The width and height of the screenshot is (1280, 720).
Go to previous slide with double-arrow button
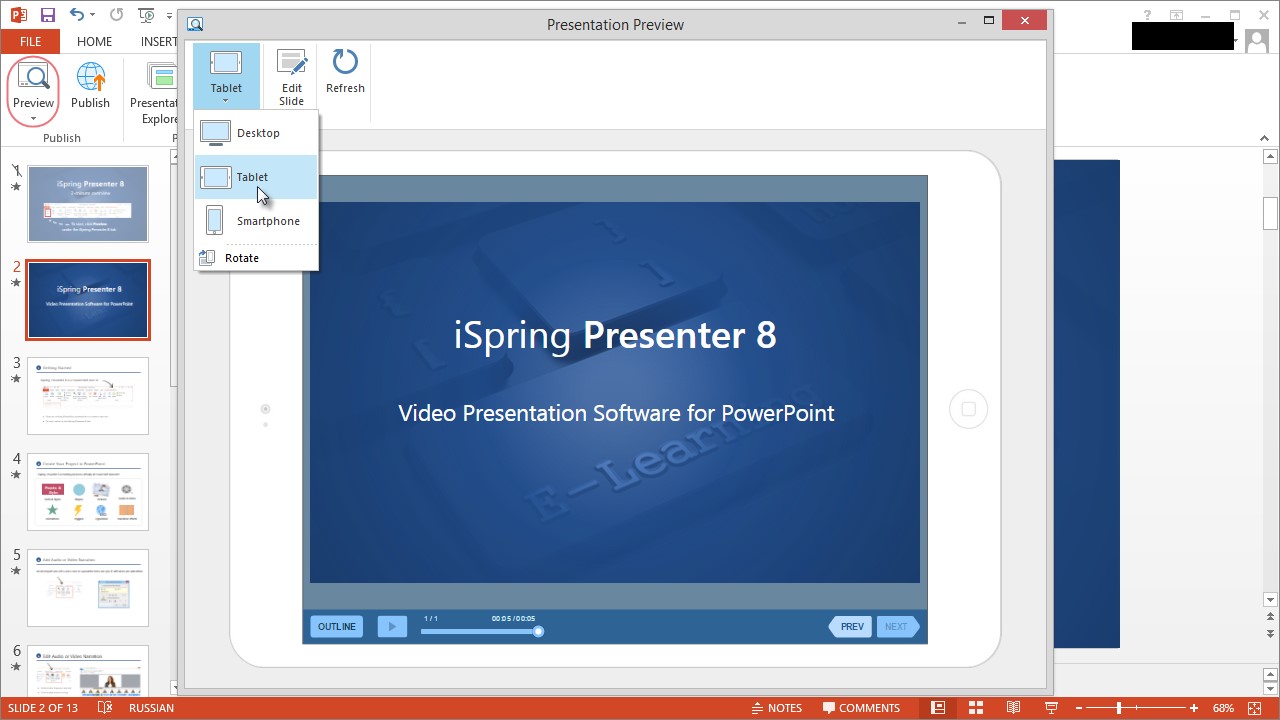coord(1271,617)
